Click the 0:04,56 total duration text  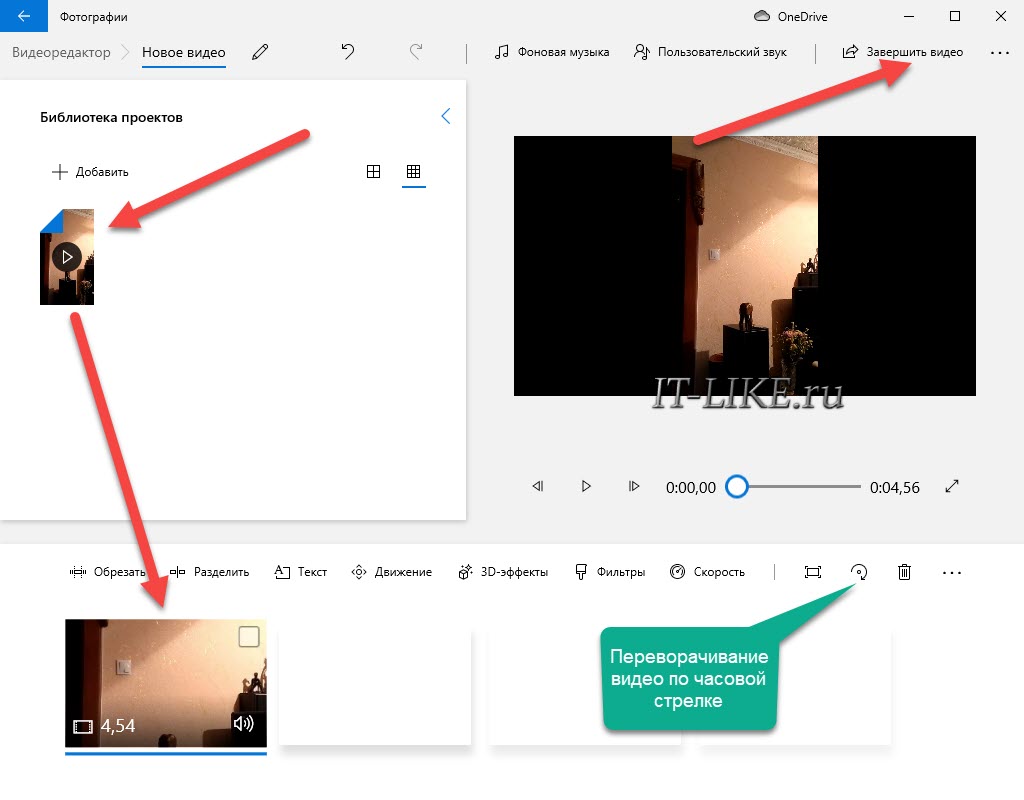coord(895,487)
